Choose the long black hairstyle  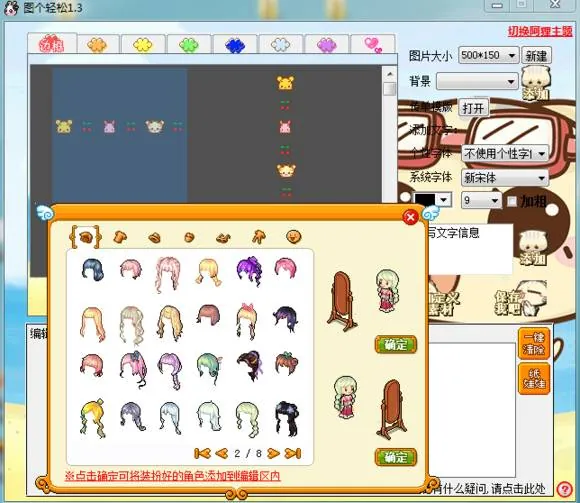pos(287,419)
